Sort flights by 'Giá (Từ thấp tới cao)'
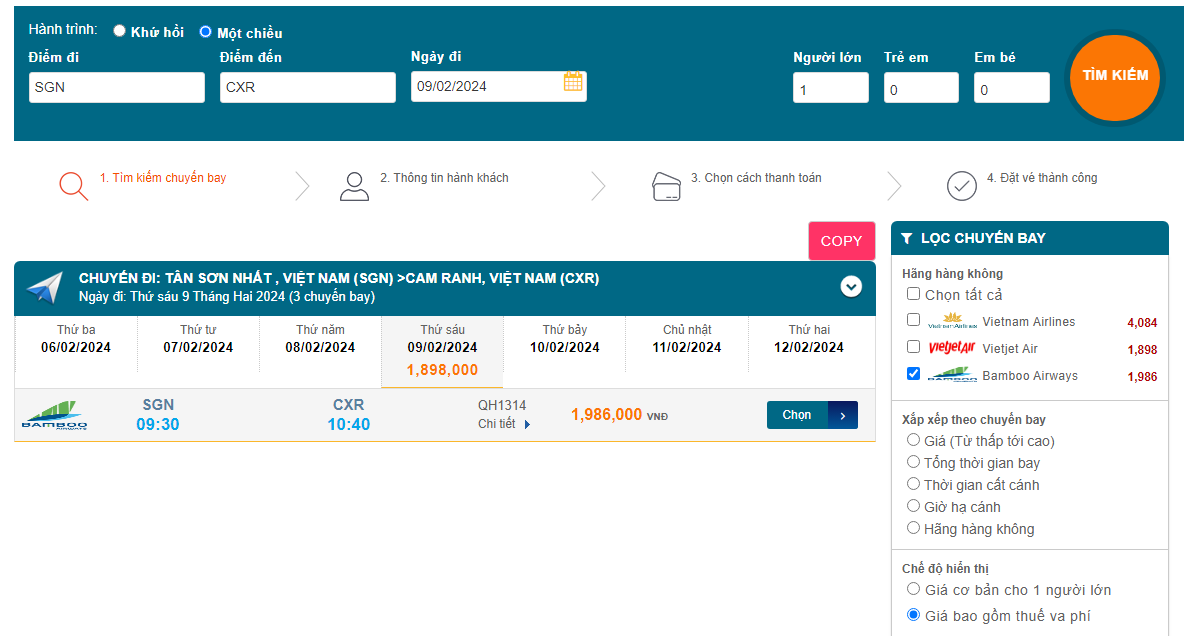This screenshot has height=636, width=1193. 913,440
